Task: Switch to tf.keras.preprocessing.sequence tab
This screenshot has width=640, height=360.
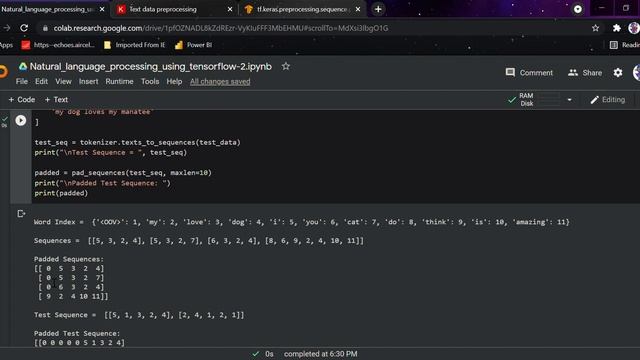Action: [x=303, y=9]
